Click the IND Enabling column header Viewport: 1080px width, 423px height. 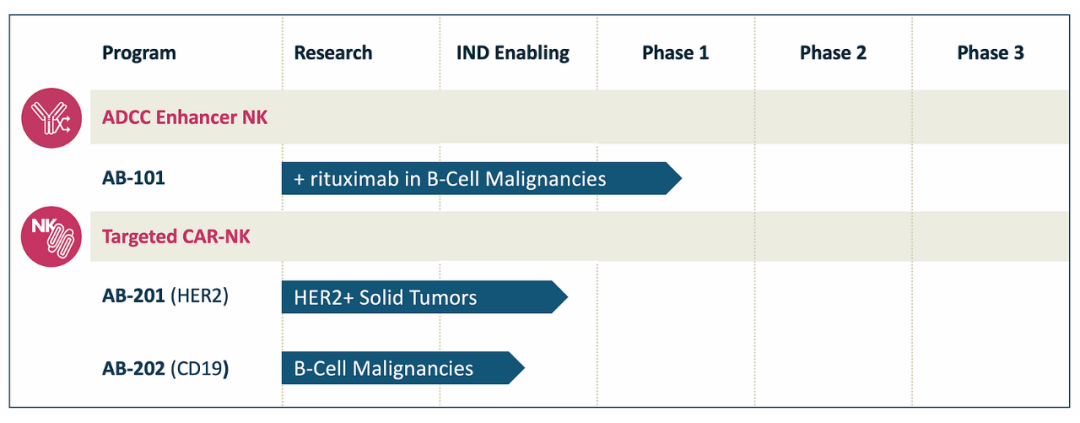click(x=513, y=53)
